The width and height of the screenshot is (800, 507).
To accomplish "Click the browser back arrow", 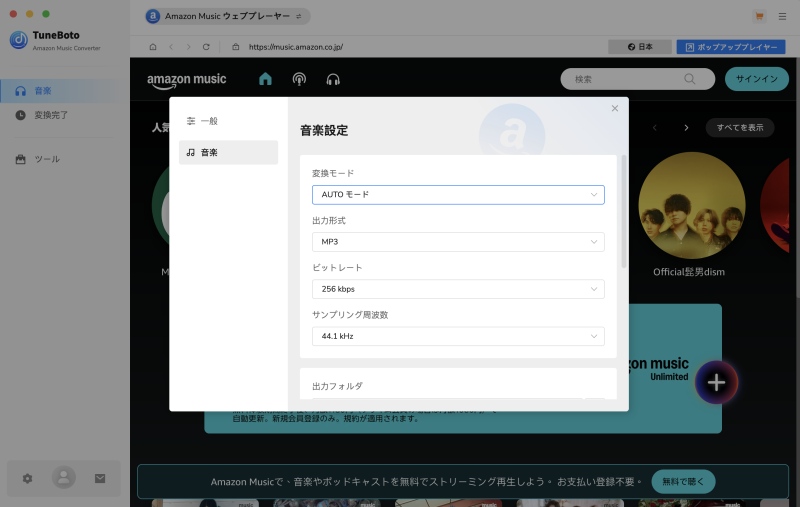I will click(x=171, y=47).
